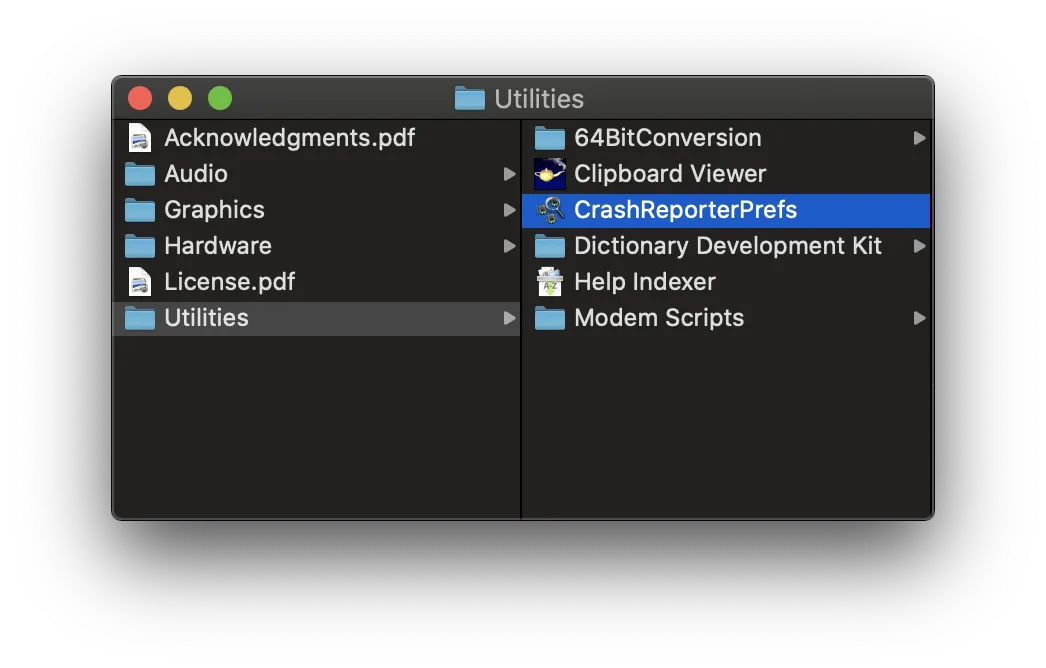Expand the Dictionary Development Kit arrow

pyautogui.click(x=919, y=246)
